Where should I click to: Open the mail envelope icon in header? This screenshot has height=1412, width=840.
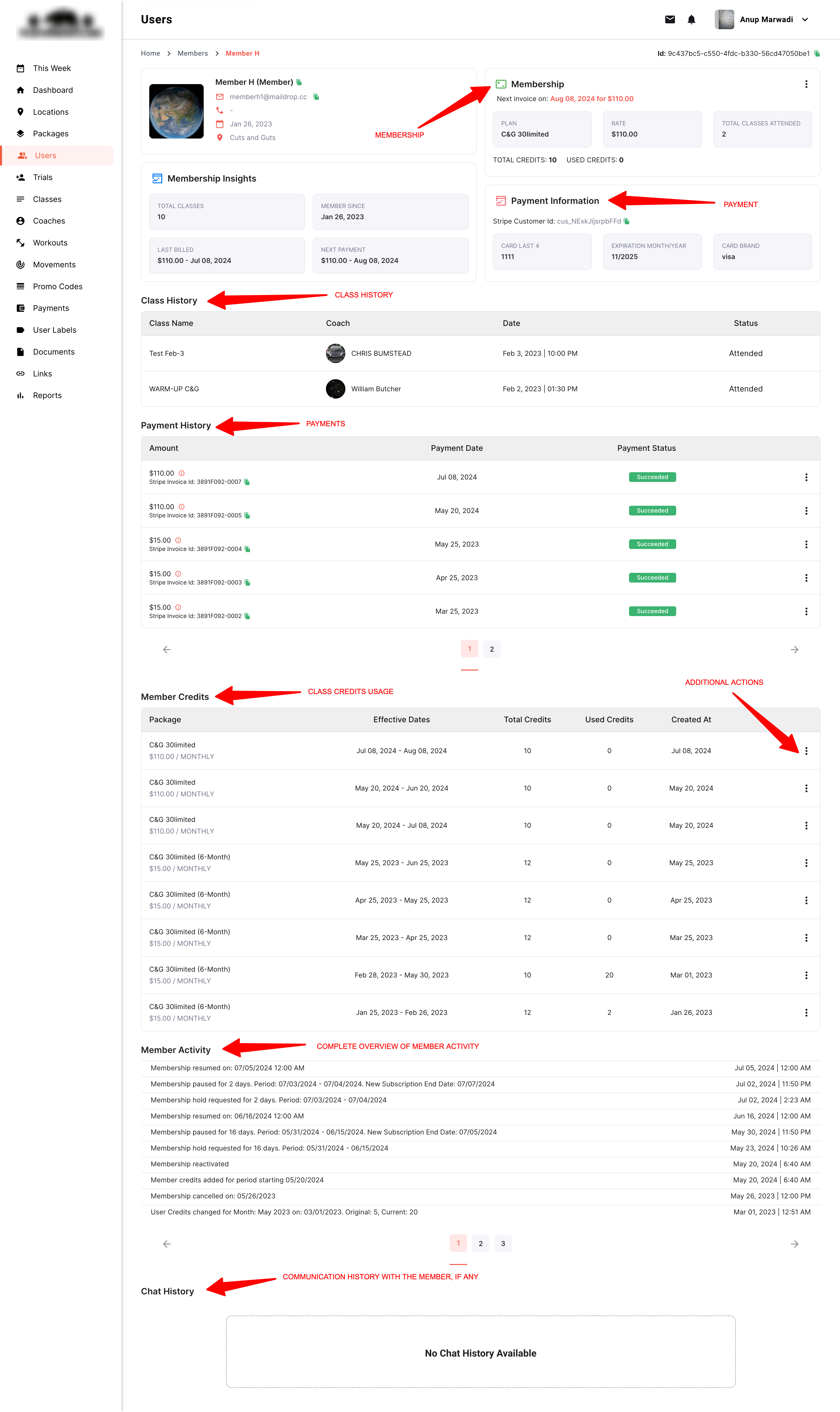(670, 19)
